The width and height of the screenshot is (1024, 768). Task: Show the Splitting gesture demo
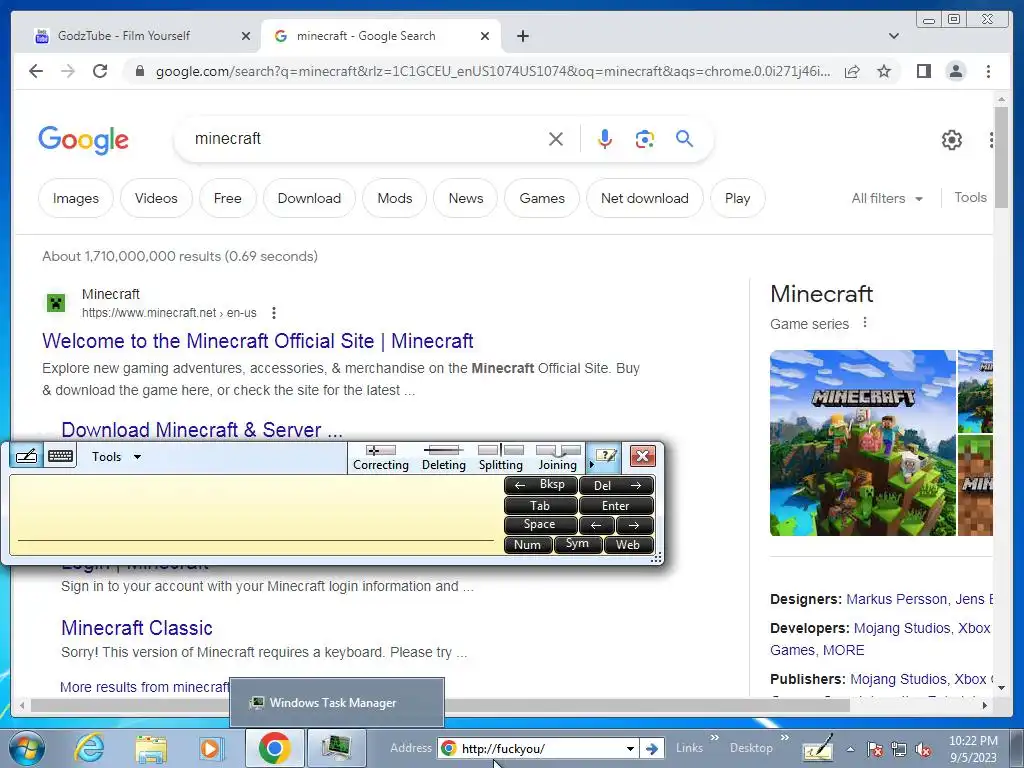point(501,458)
